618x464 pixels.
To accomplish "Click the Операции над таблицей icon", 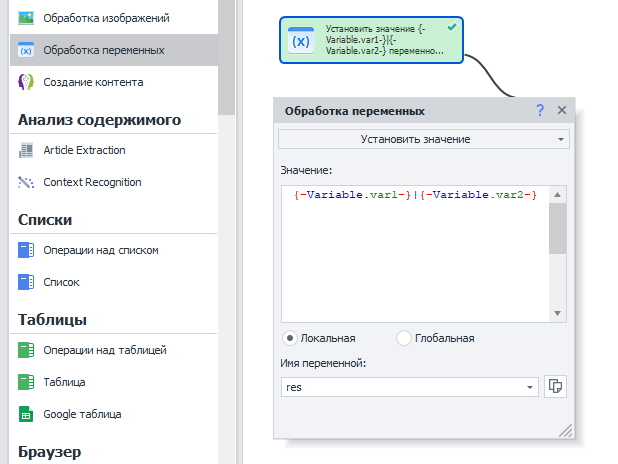I will [26, 350].
